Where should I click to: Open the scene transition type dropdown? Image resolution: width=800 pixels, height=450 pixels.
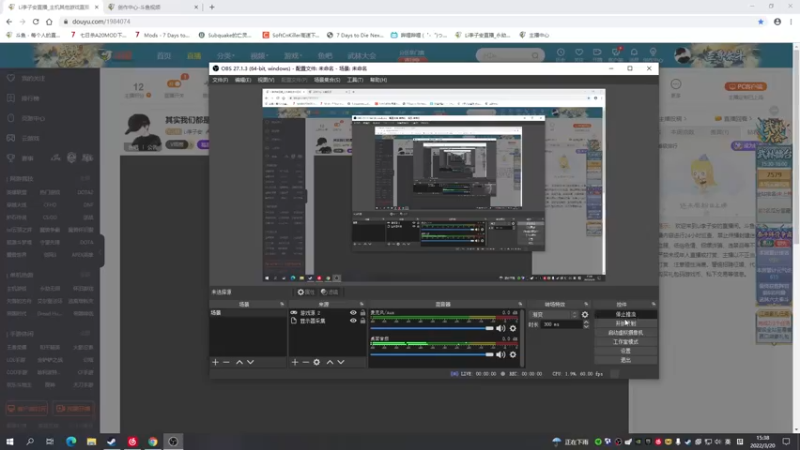coord(554,315)
